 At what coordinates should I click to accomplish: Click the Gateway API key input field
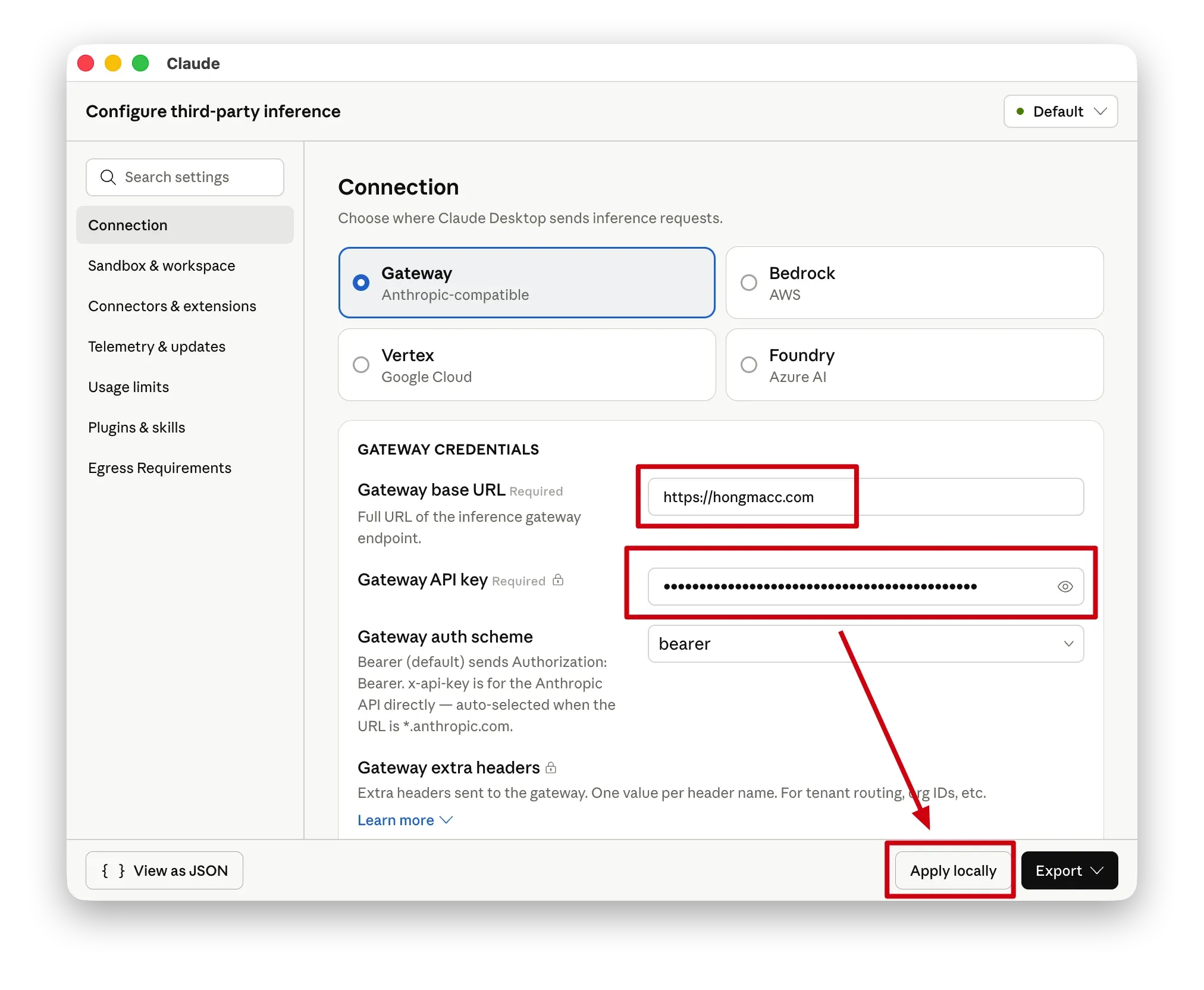click(866, 587)
